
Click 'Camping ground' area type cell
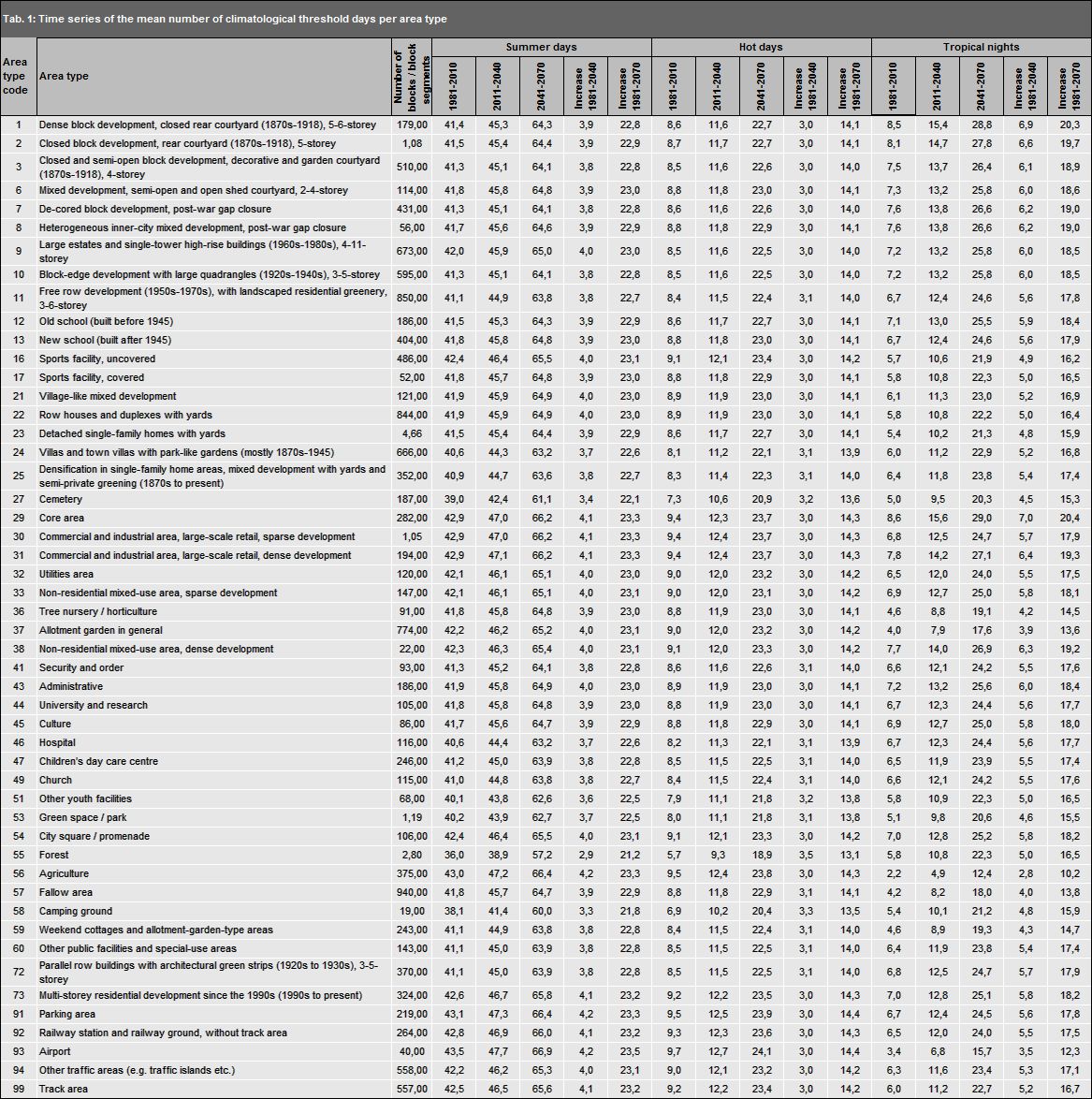(76, 911)
